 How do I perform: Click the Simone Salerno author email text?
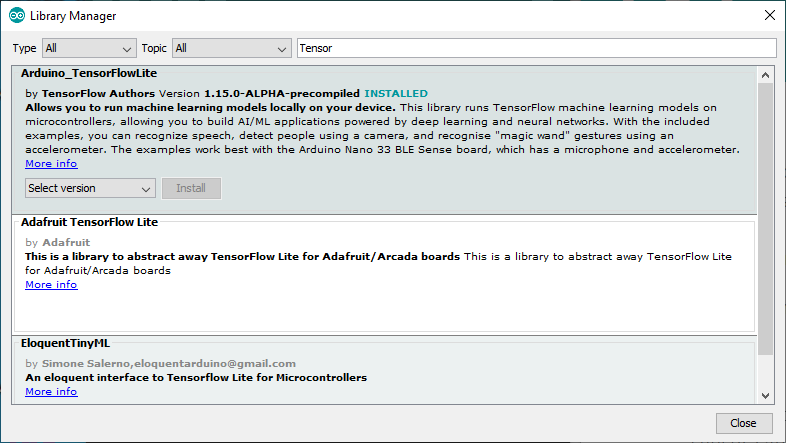[x=168, y=364]
